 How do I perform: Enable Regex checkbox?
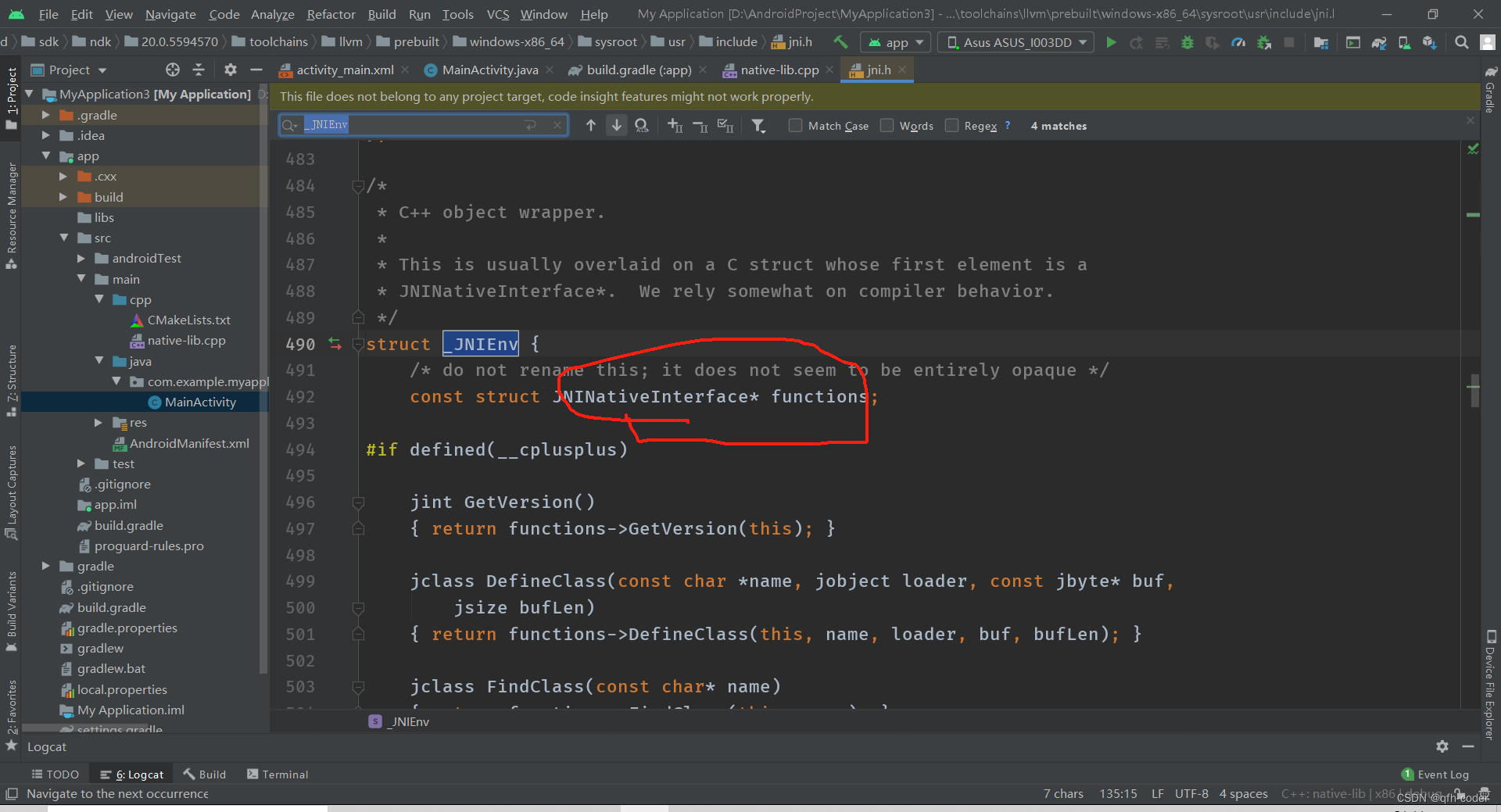point(951,125)
